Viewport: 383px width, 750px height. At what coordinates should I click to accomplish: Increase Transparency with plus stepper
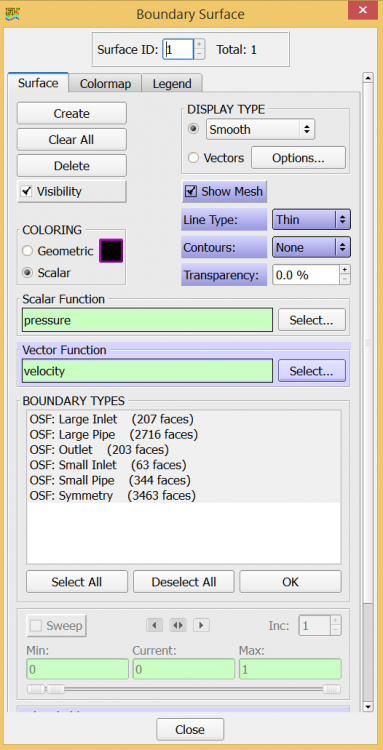click(344, 270)
